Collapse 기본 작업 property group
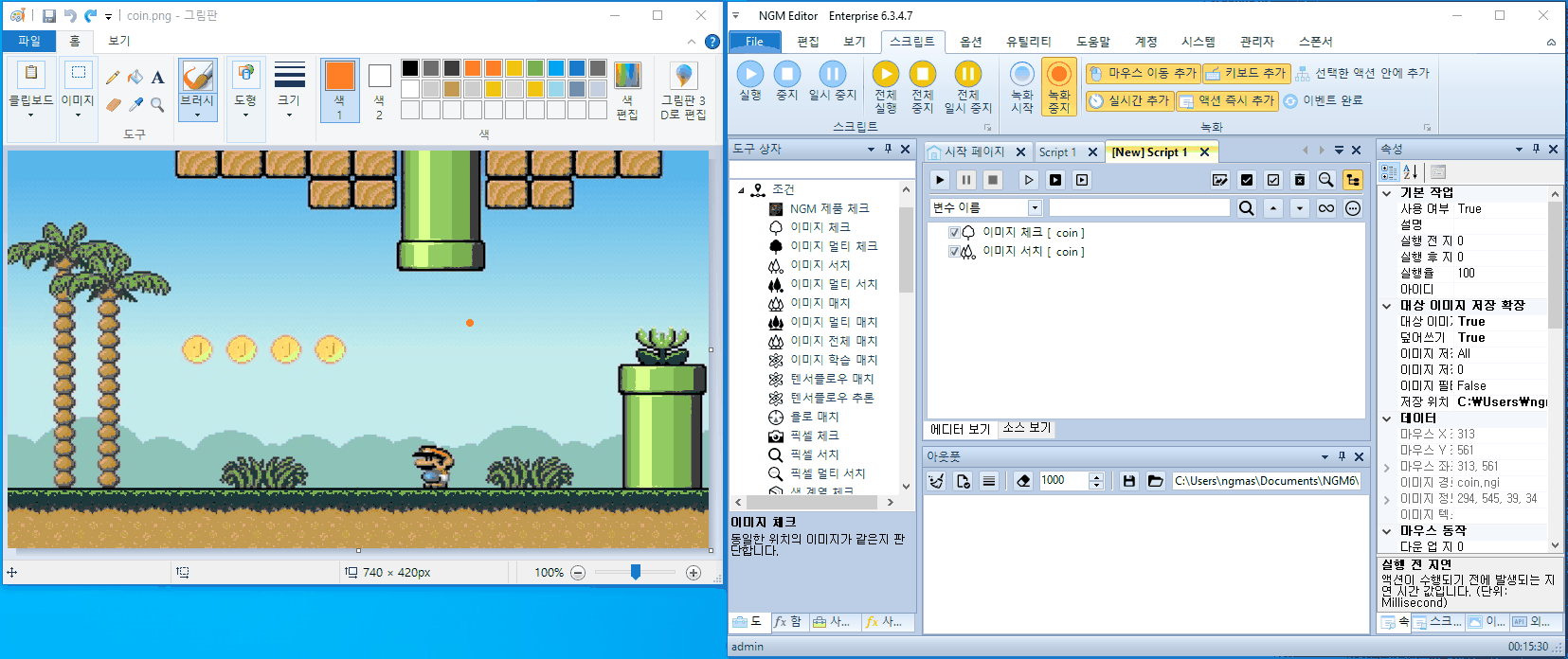 click(x=1387, y=193)
